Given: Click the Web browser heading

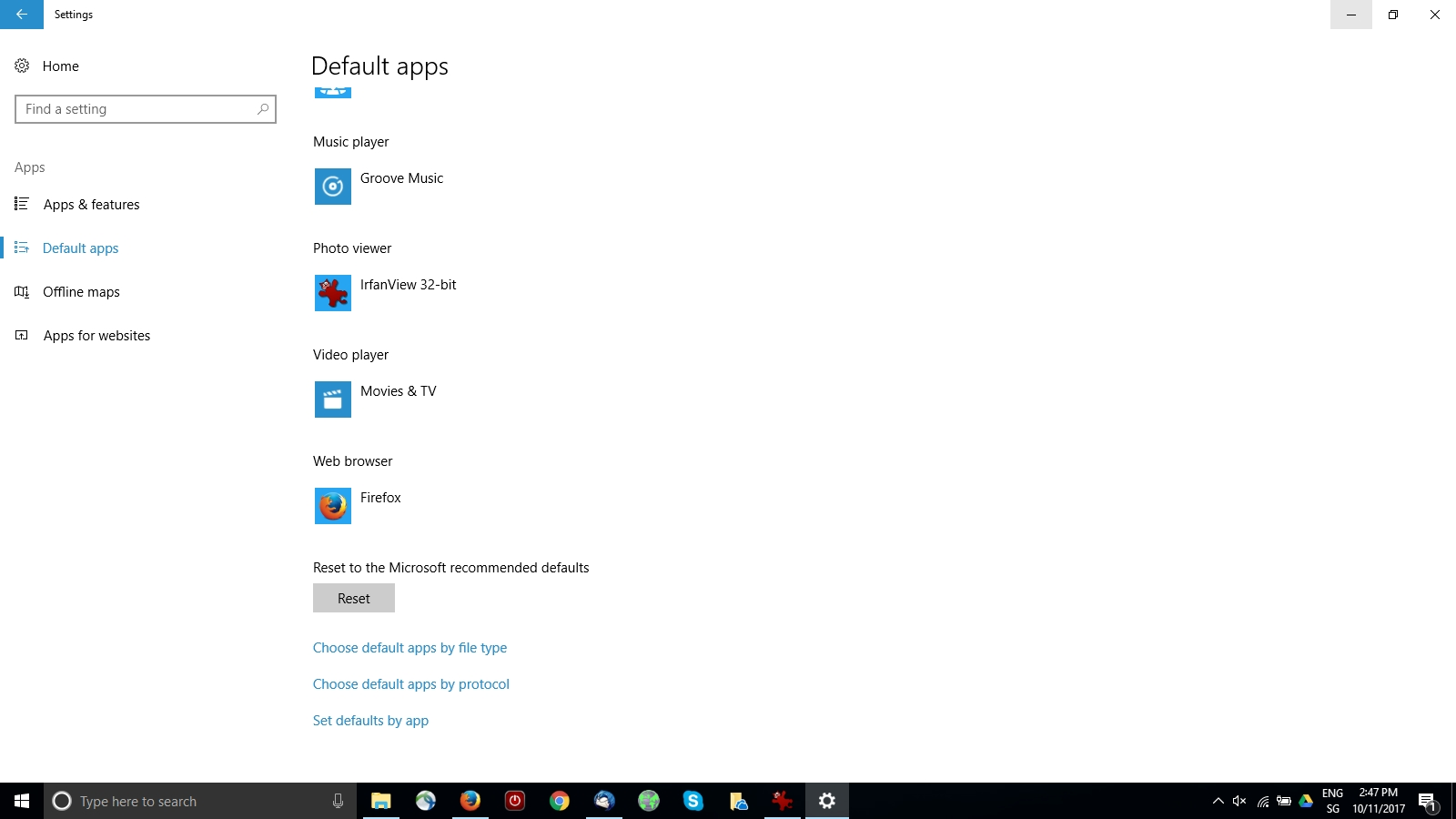Looking at the screenshot, I should [352, 461].
